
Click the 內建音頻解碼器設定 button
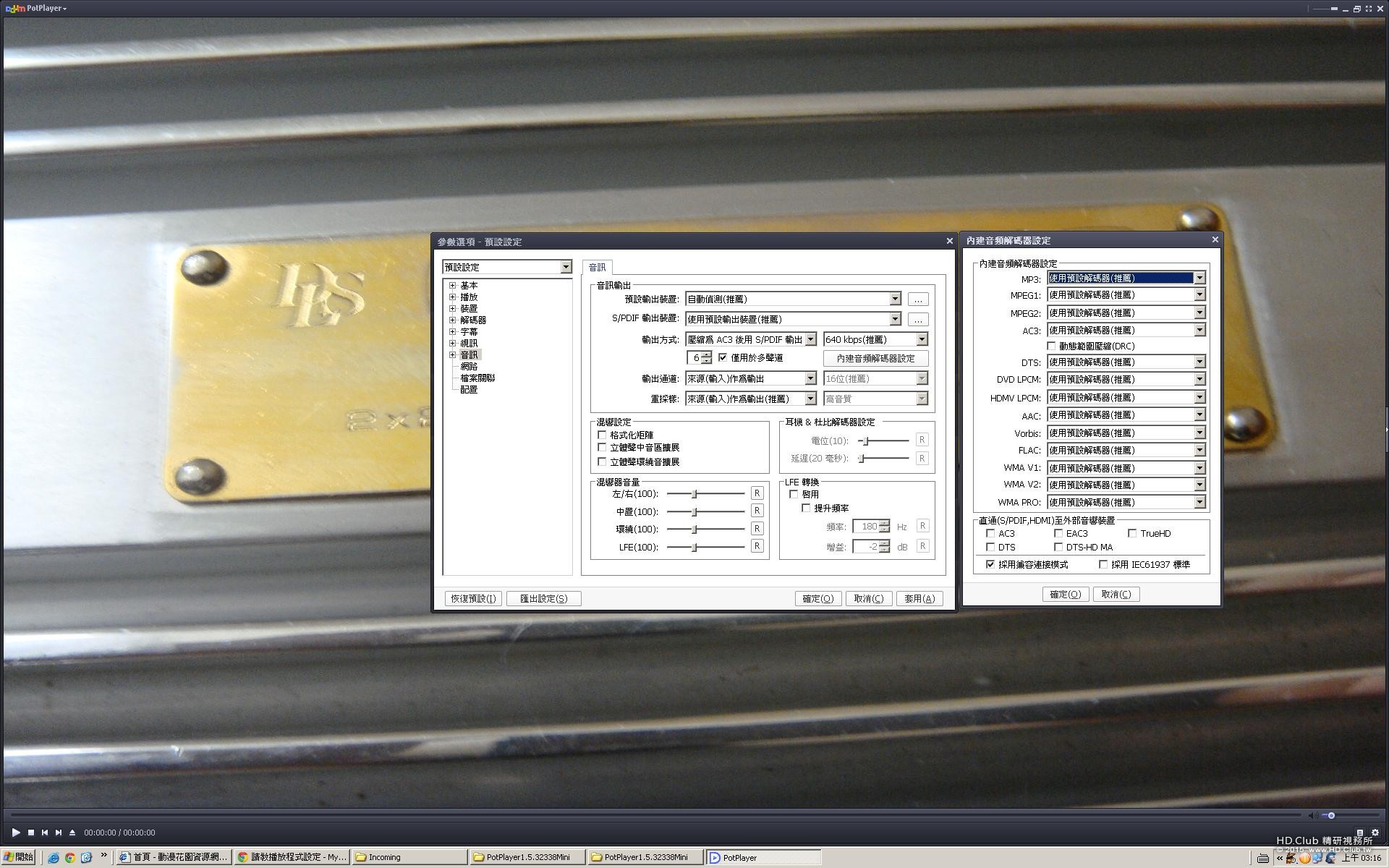point(875,358)
